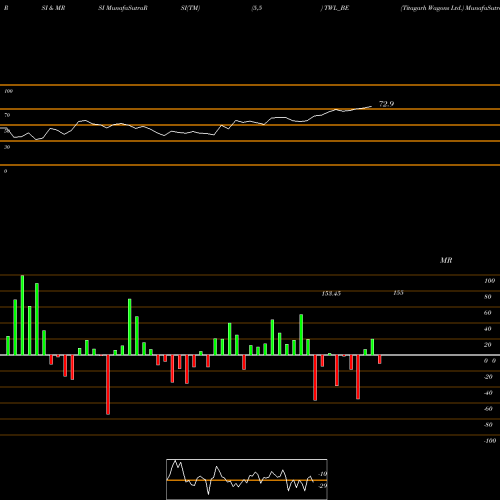Image resolution: width=500 pixels, height=500 pixels.
Task: Click the MR axis label -60
Action: (x=488, y=409)
